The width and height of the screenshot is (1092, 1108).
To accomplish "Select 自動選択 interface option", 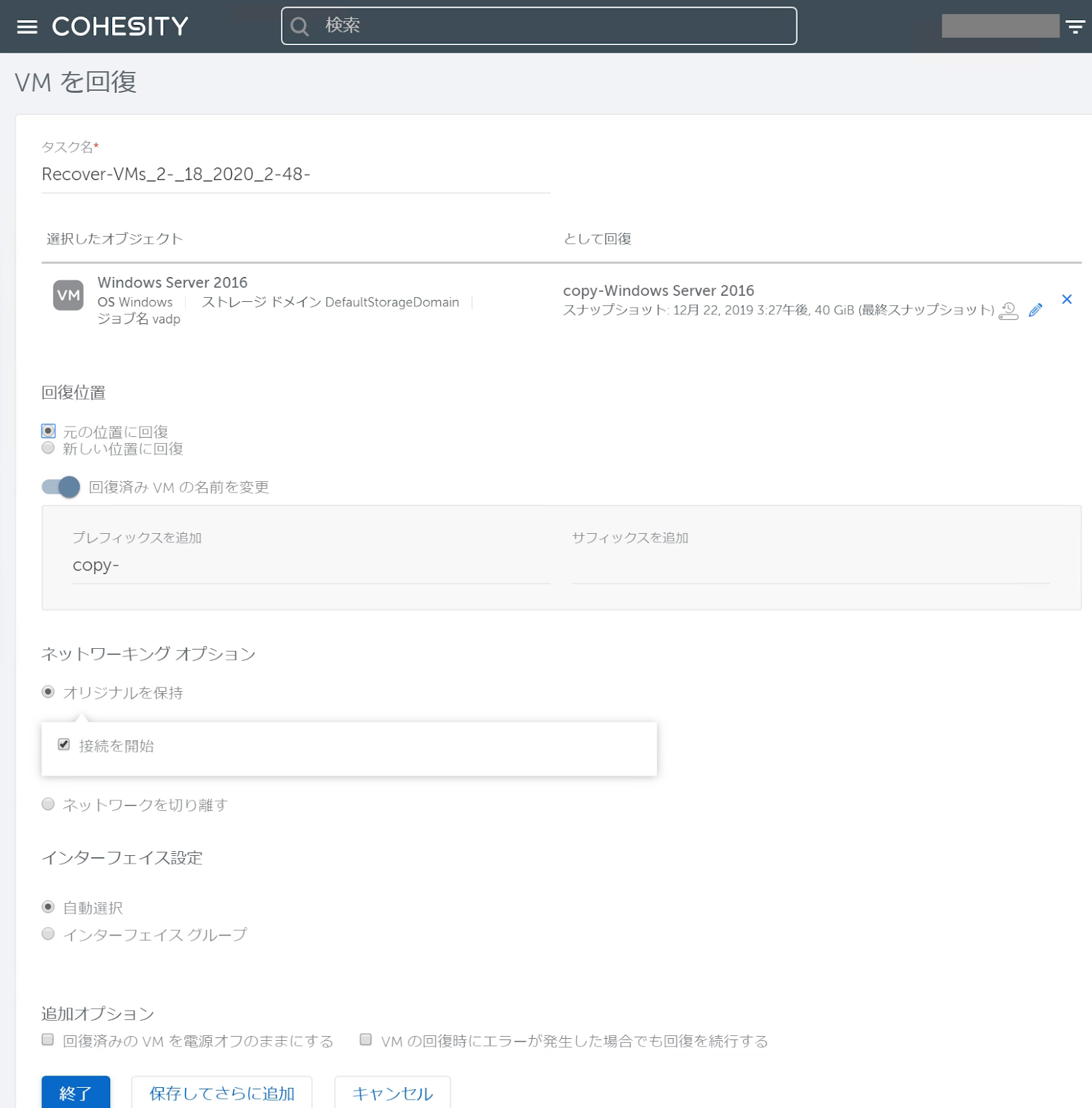I will tap(48, 906).
